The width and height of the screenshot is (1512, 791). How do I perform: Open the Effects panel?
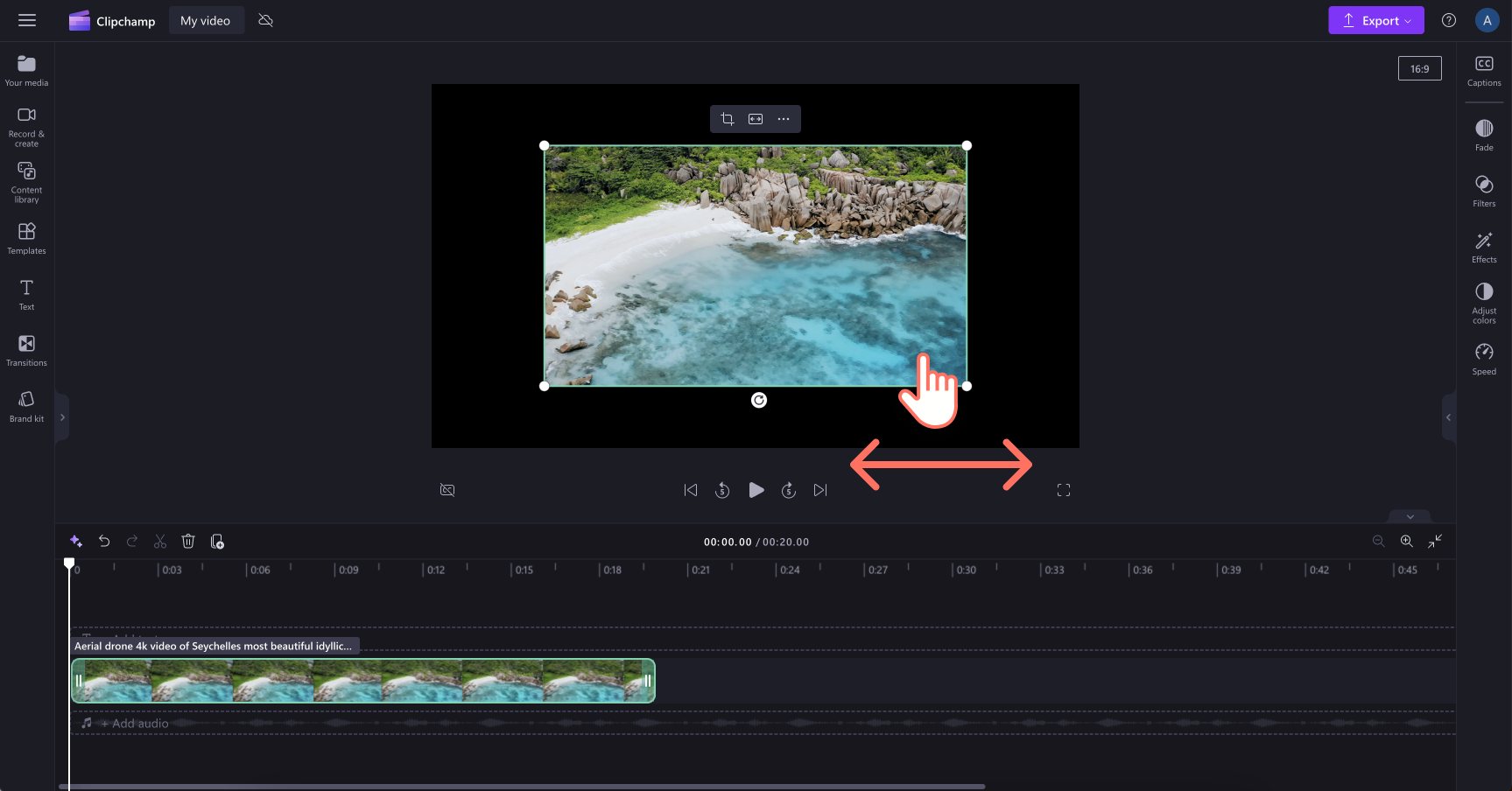coord(1484,248)
